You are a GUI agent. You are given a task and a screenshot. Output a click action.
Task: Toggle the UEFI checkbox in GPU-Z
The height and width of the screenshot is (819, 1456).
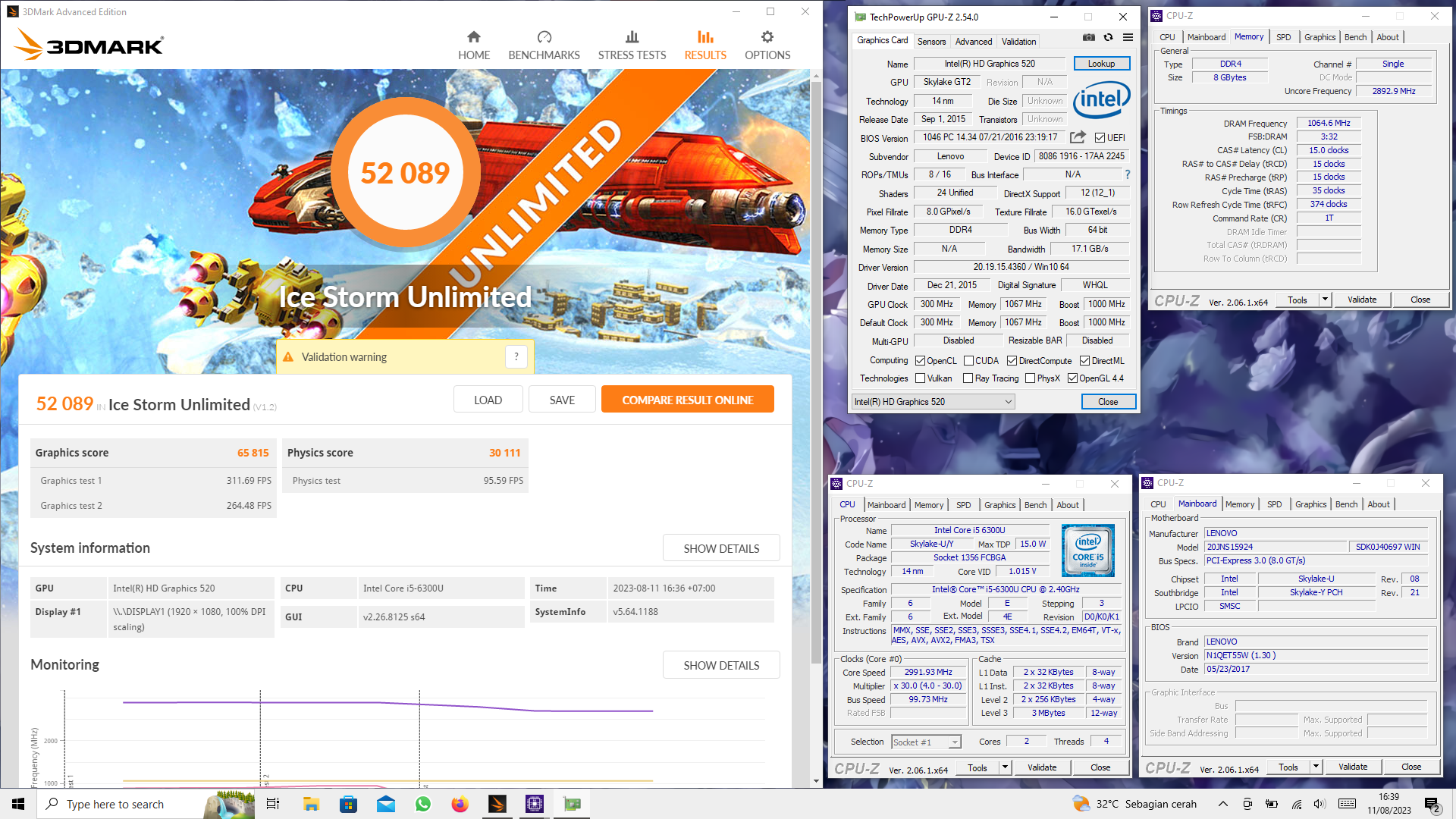click(1100, 137)
